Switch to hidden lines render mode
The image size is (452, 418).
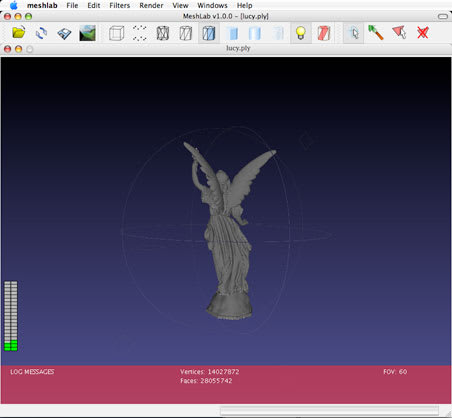(x=185, y=33)
